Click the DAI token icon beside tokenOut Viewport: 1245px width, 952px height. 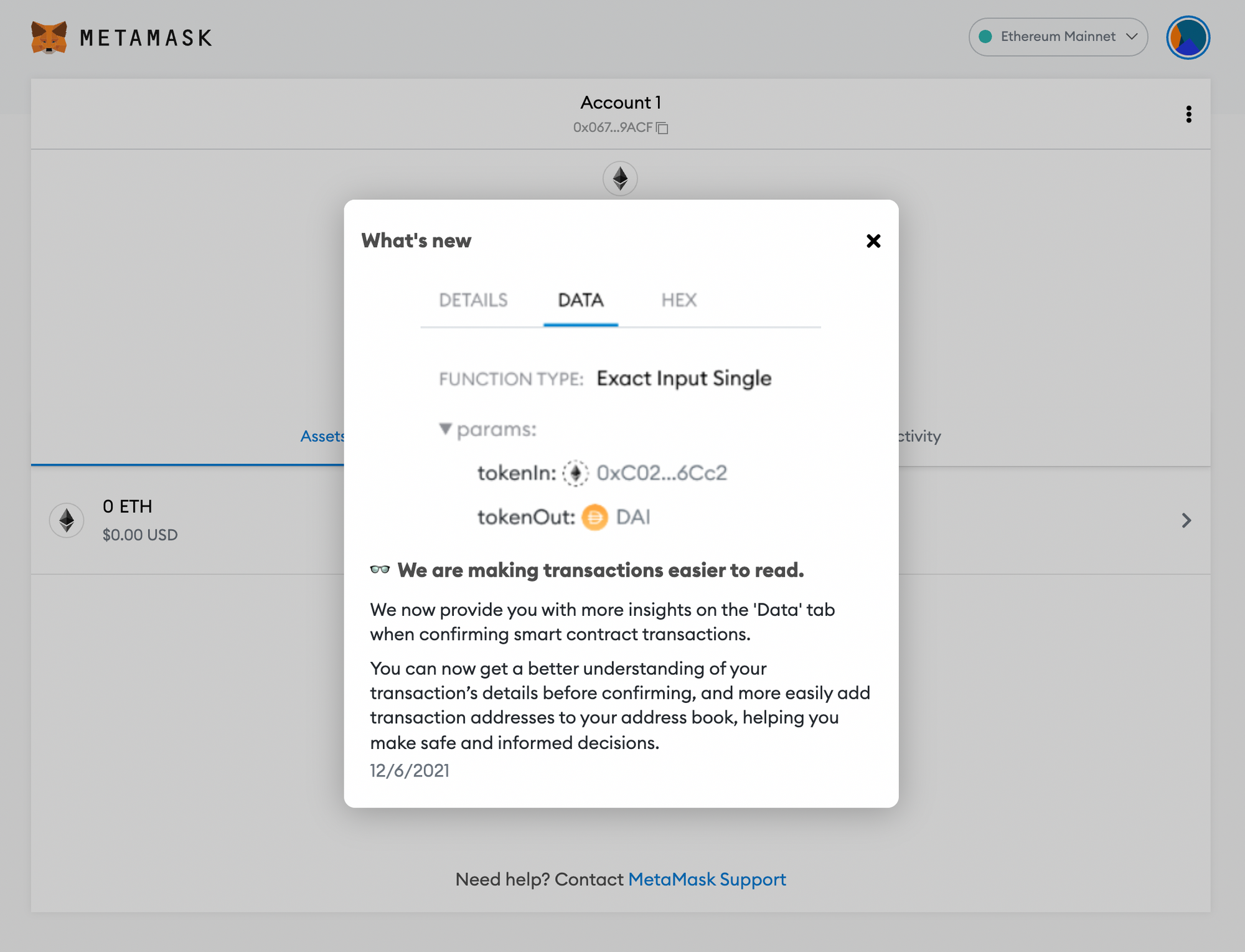coord(594,517)
